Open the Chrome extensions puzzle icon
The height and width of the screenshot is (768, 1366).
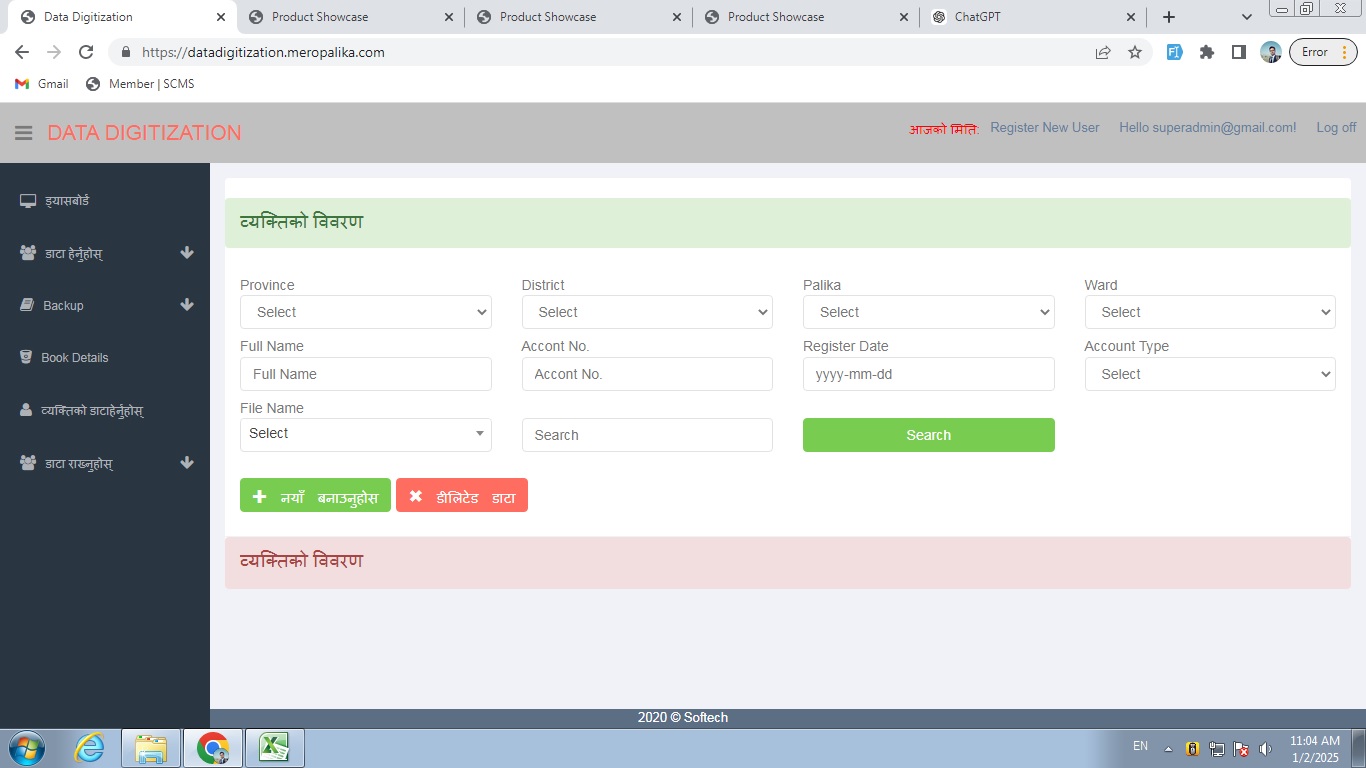[x=1207, y=52]
